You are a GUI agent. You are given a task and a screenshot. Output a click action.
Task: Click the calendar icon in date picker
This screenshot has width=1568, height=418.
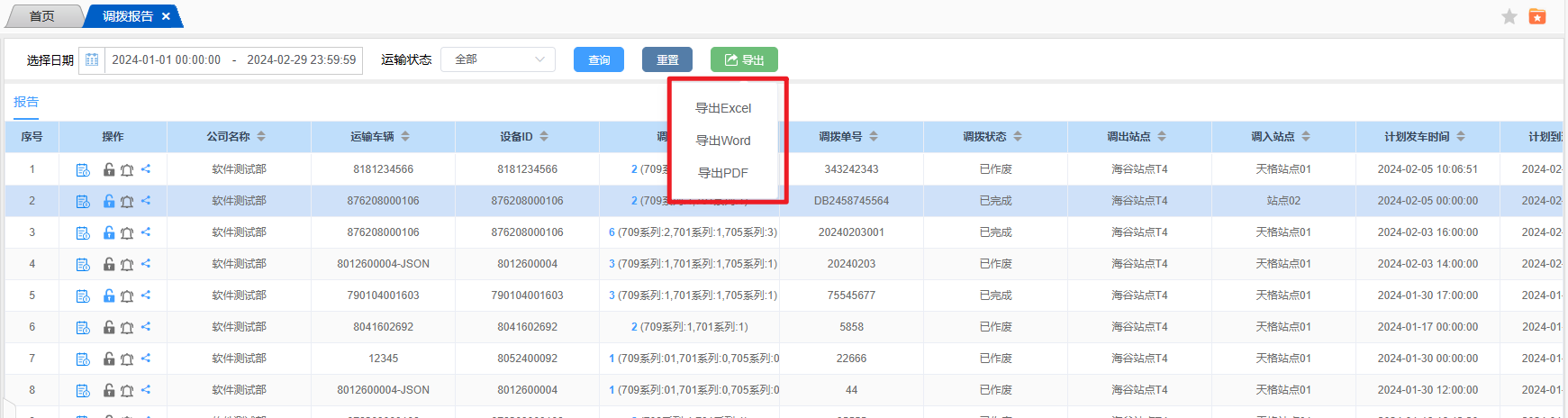[x=92, y=60]
